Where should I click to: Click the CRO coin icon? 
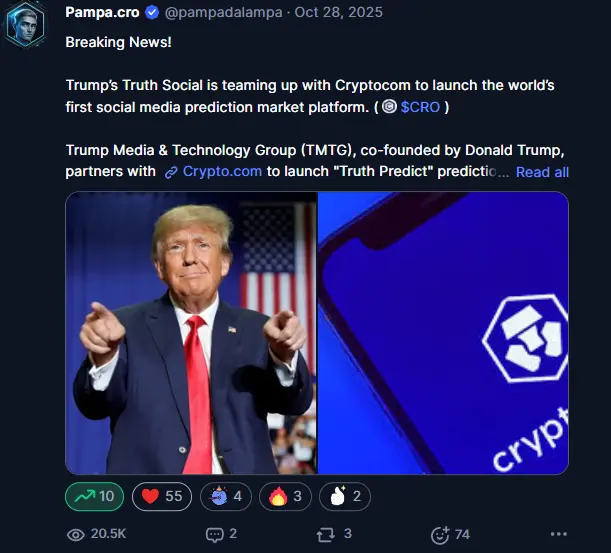coord(389,106)
